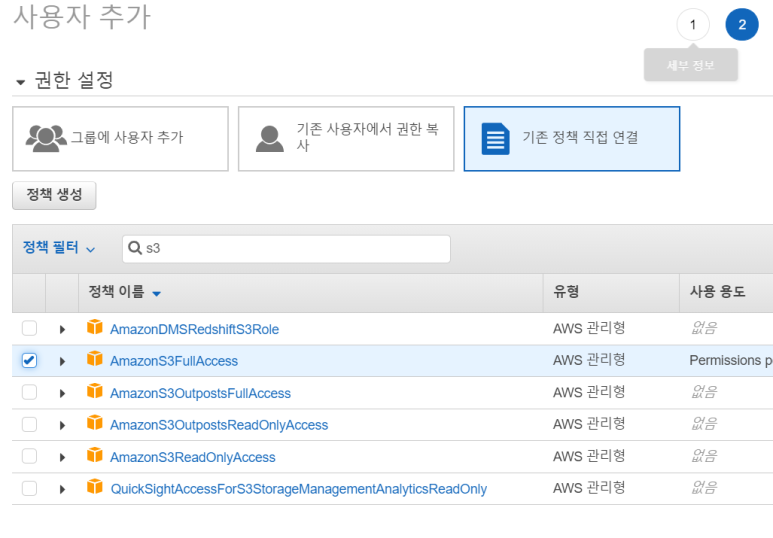Expand the AmazonS3OutpostsReadOnlyAccess row details
The image size is (773, 538).
(x=62, y=425)
